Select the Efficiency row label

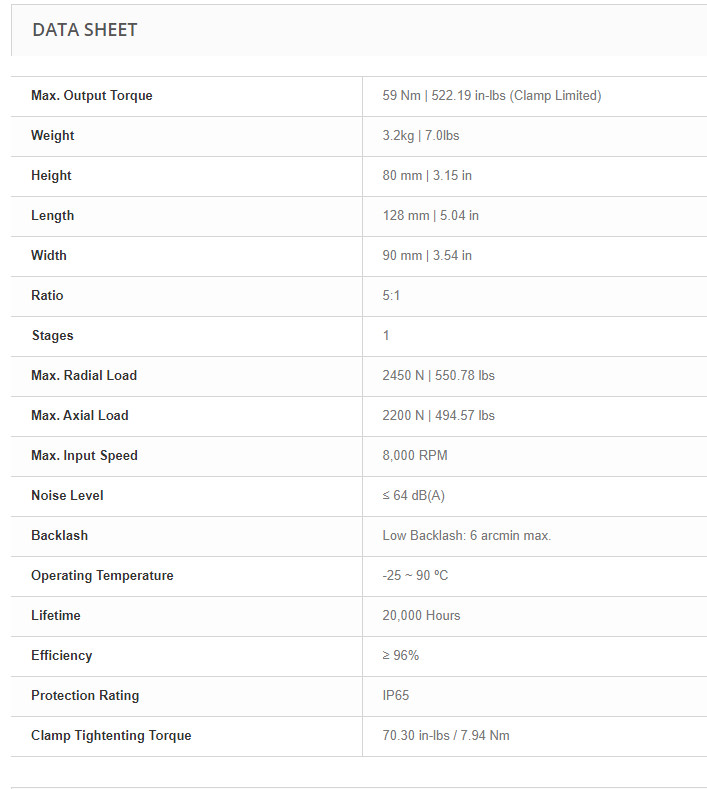click(61, 655)
